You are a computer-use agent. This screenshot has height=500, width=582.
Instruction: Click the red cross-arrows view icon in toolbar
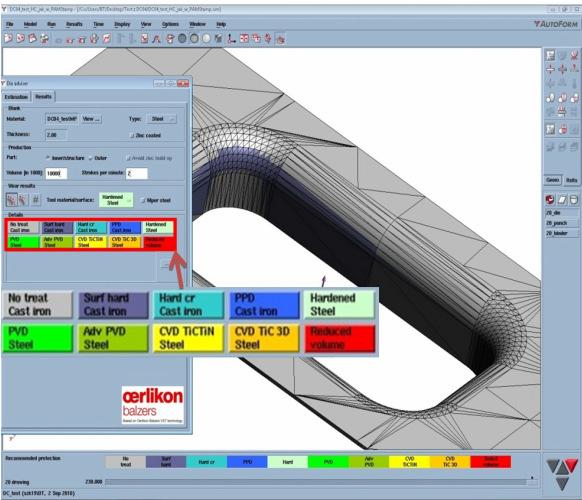tap(244, 38)
